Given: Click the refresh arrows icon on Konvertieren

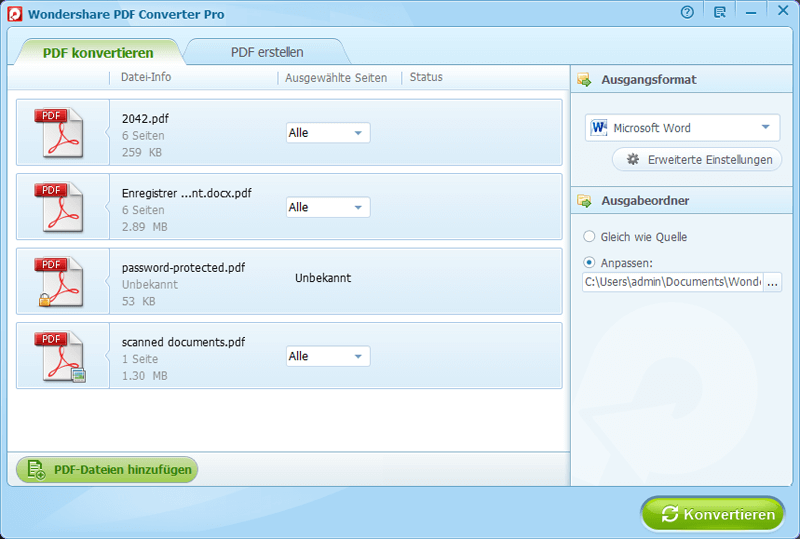Looking at the screenshot, I should pyautogui.click(x=669, y=513).
